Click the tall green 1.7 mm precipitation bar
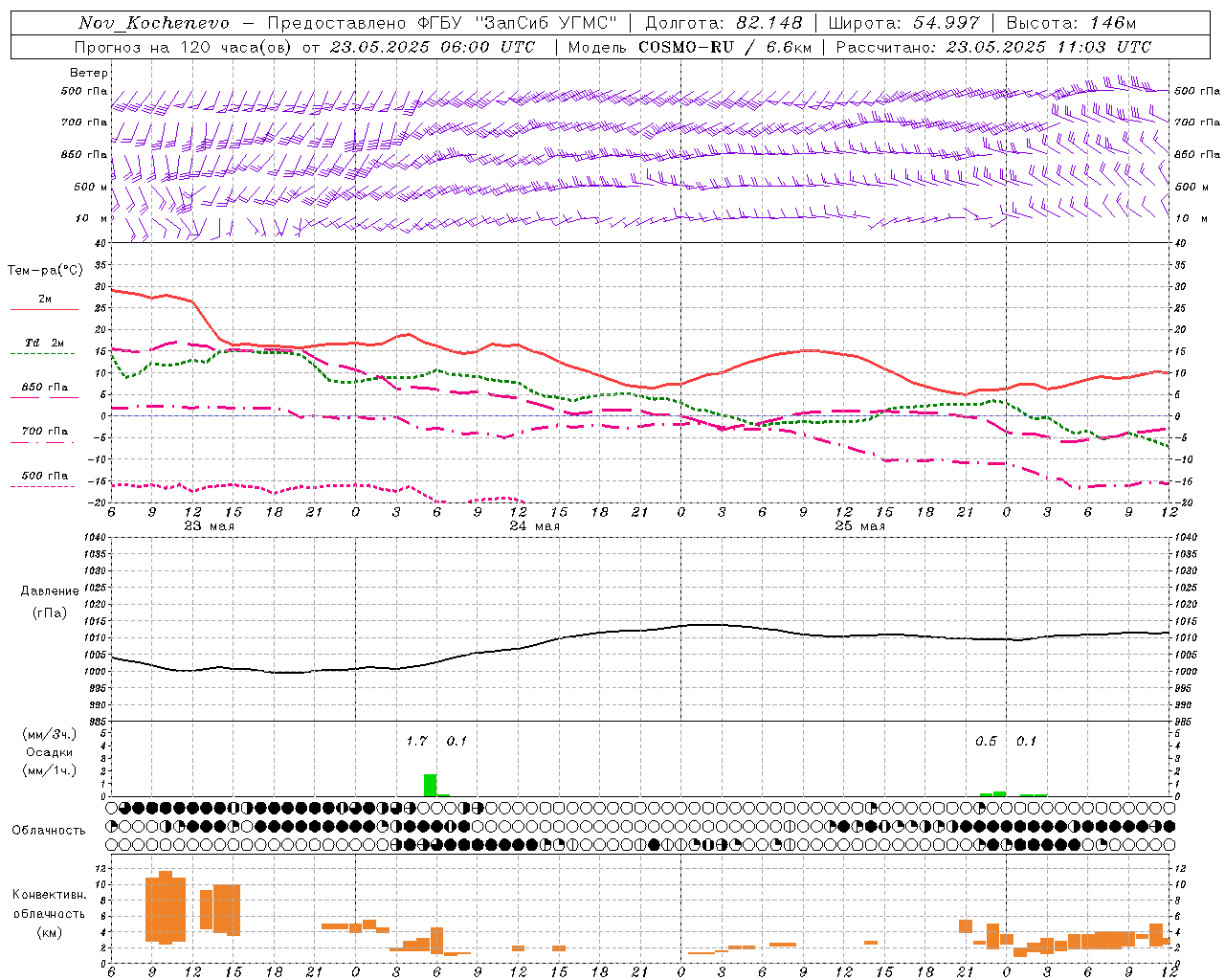 pos(430,785)
